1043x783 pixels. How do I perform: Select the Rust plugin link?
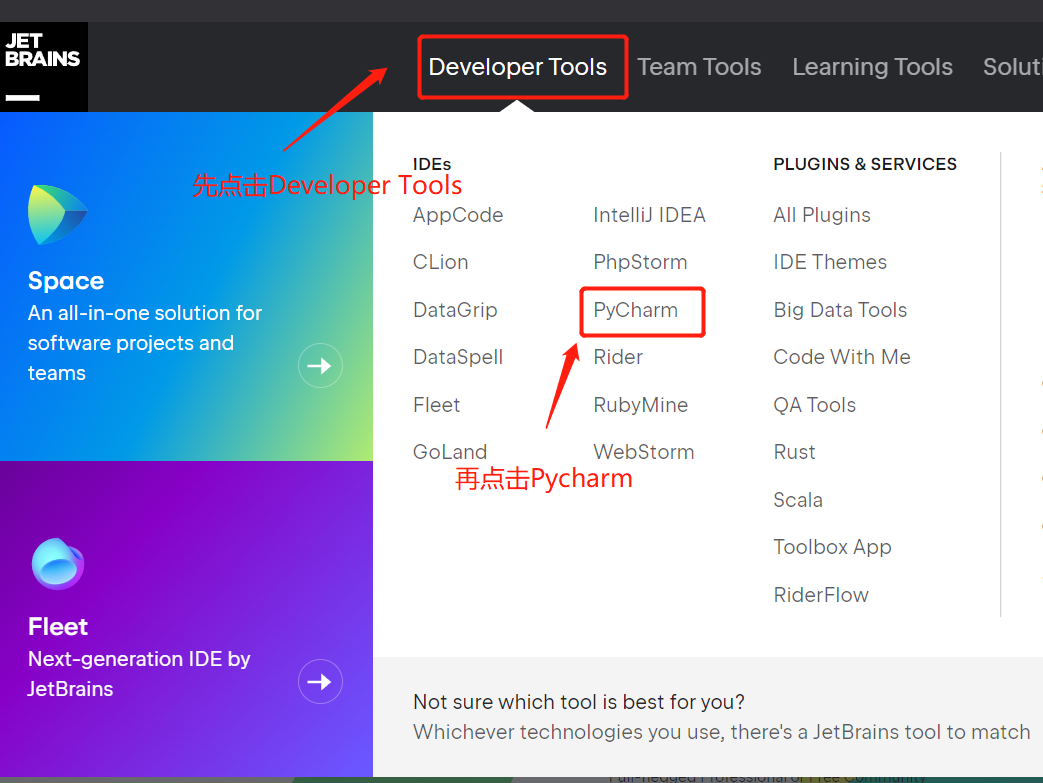point(794,452)
